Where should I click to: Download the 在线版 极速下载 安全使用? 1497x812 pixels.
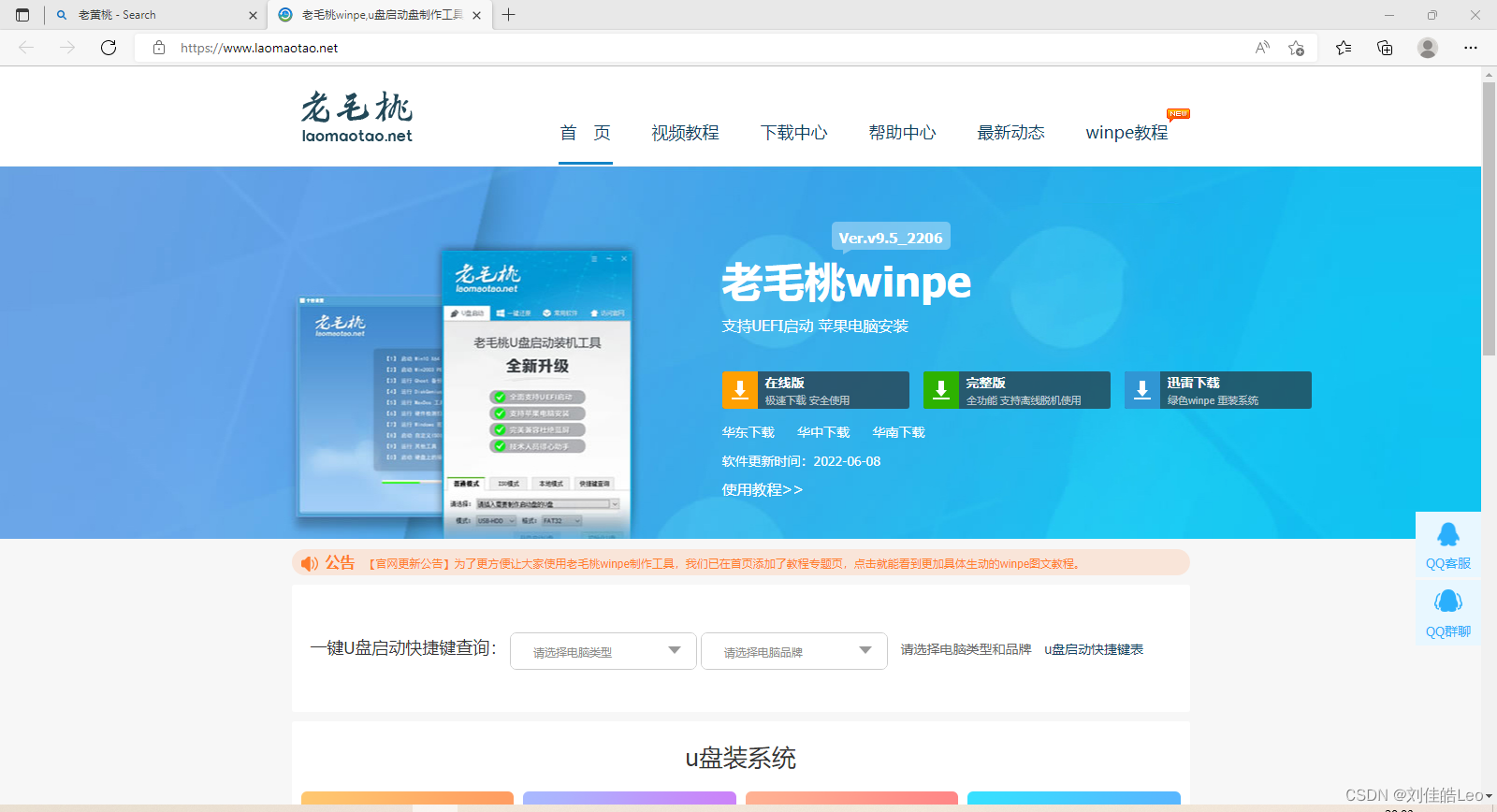(816, 390)
